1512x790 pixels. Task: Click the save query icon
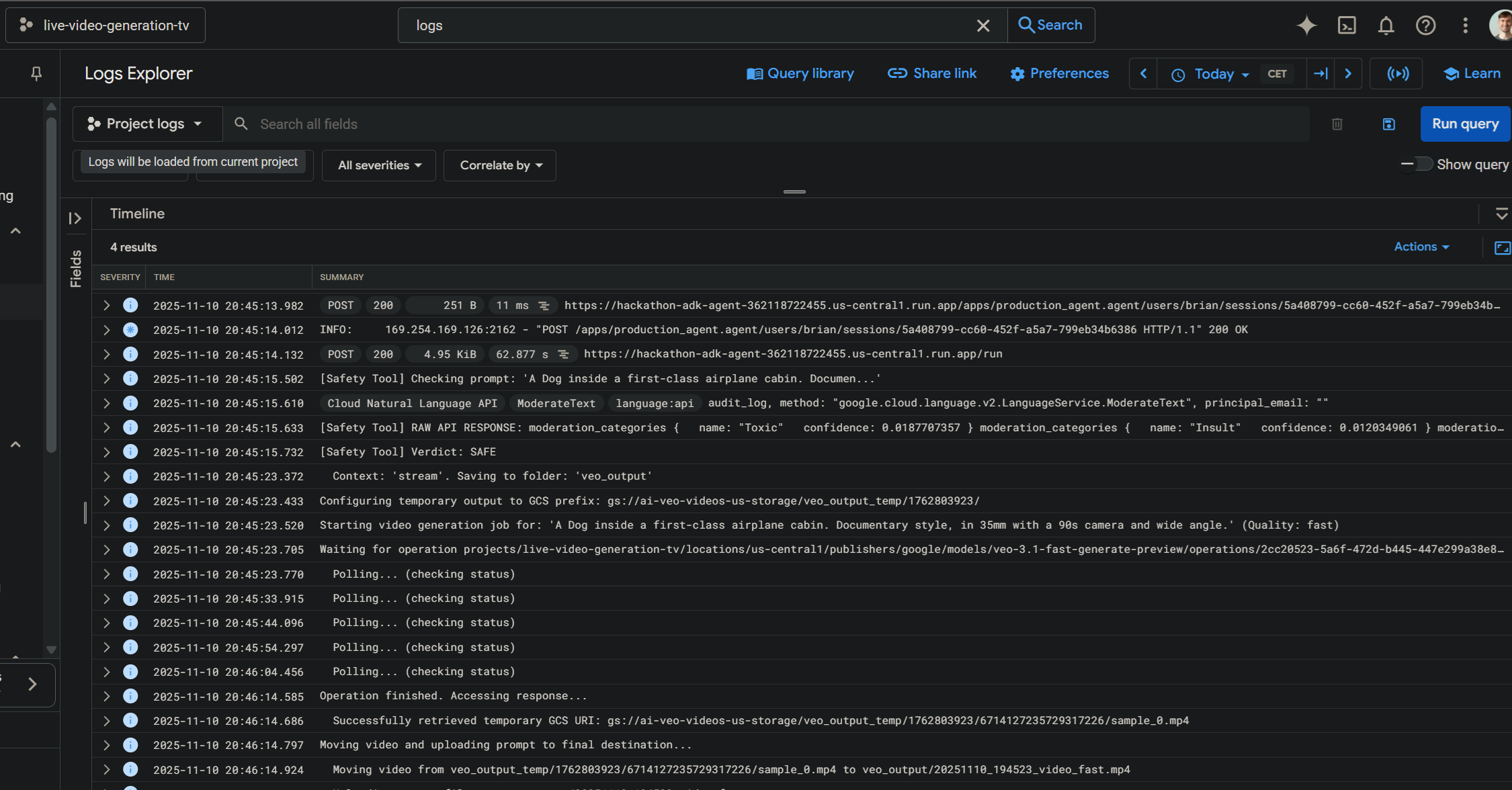(1389, 124)
